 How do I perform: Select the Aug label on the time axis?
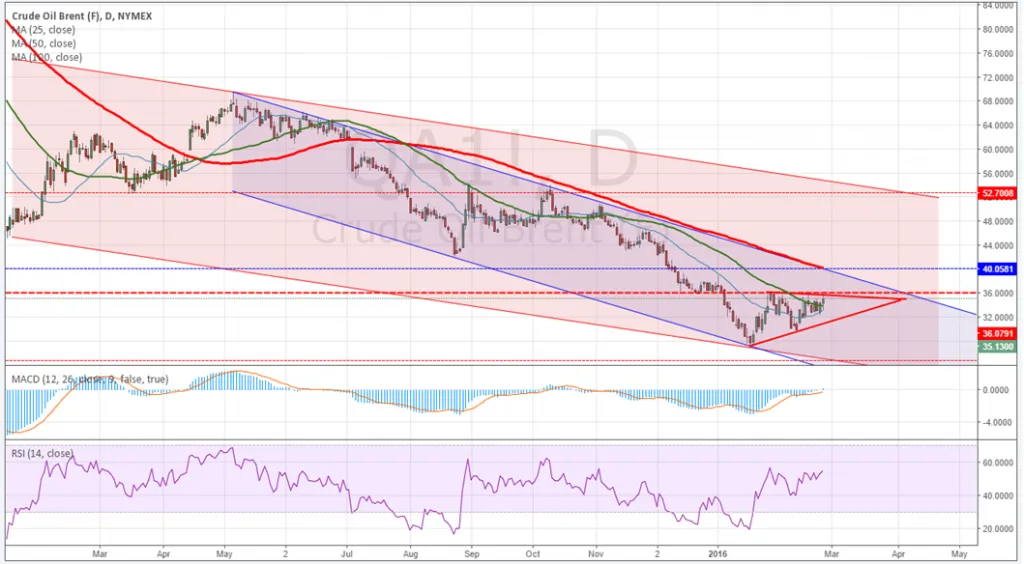(x=409, y=551)
